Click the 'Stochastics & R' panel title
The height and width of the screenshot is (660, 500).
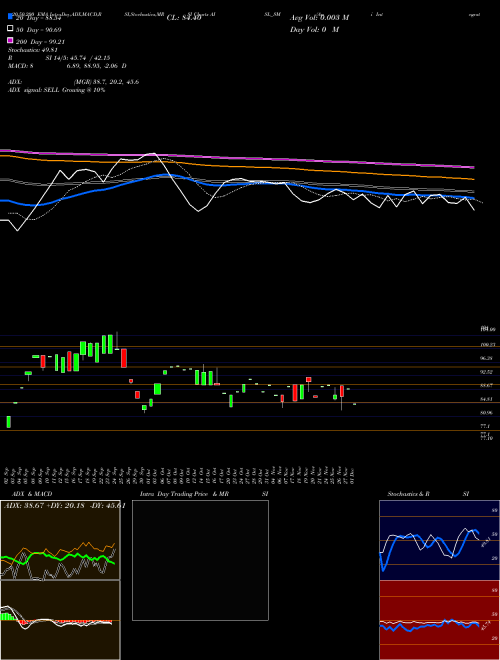pos(408,494)
